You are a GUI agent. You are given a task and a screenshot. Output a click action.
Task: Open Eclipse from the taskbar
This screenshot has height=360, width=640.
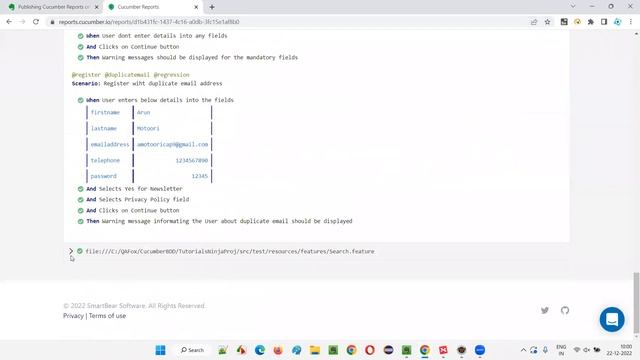coord(388,350)
